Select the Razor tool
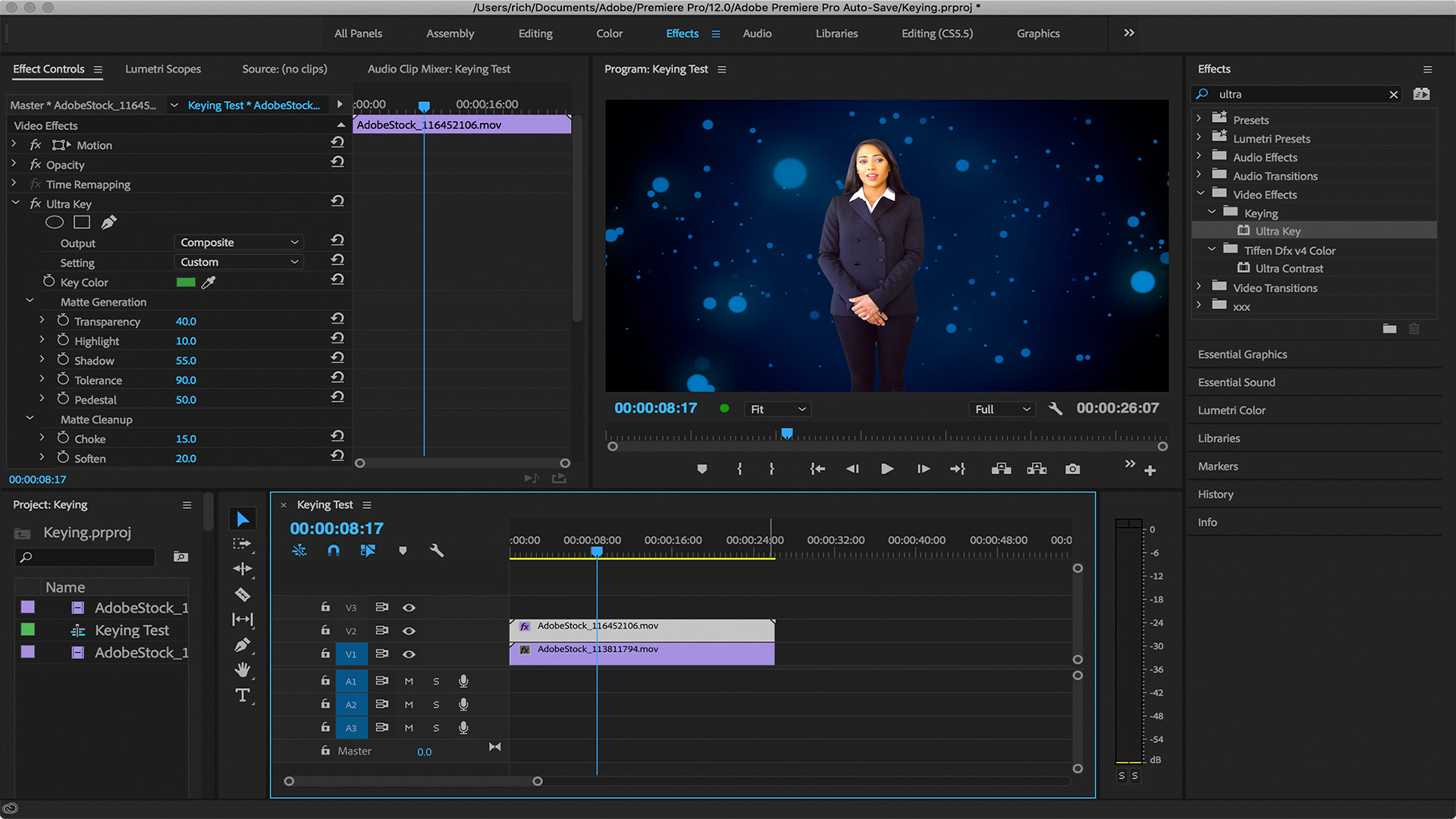The image size is (1456, 819). tap(243, 595)
